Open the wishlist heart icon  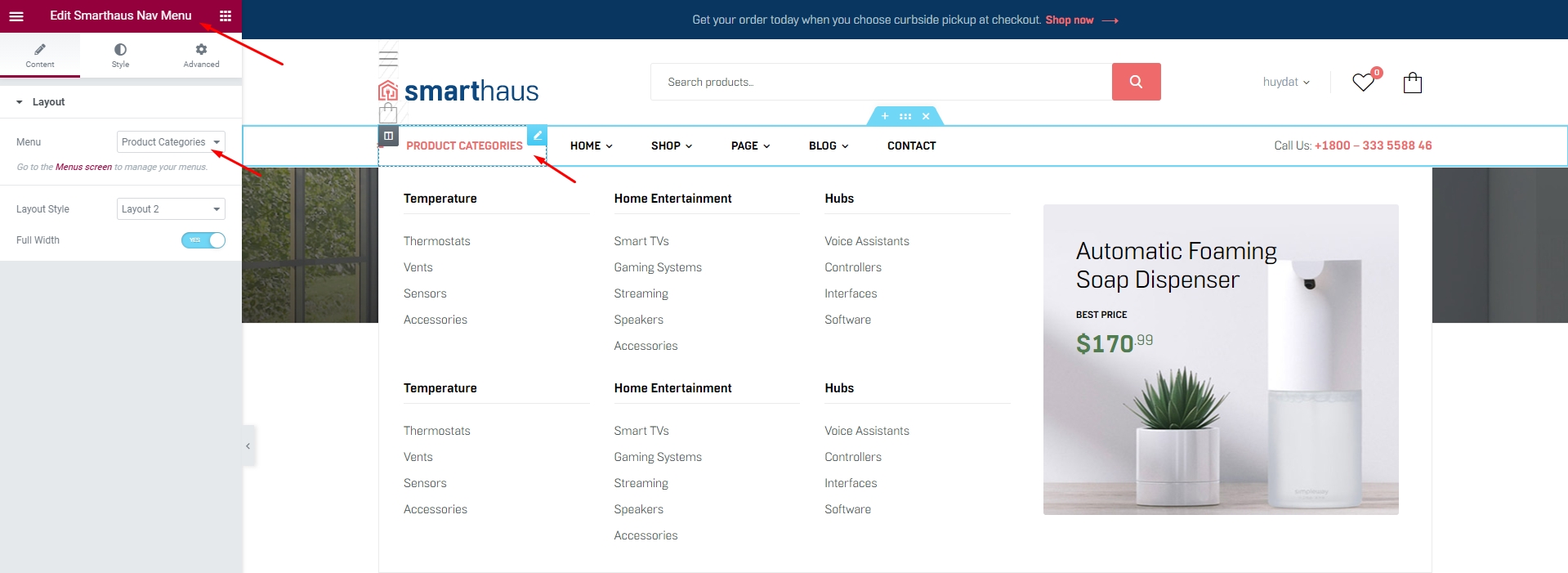coord(1363,83)
